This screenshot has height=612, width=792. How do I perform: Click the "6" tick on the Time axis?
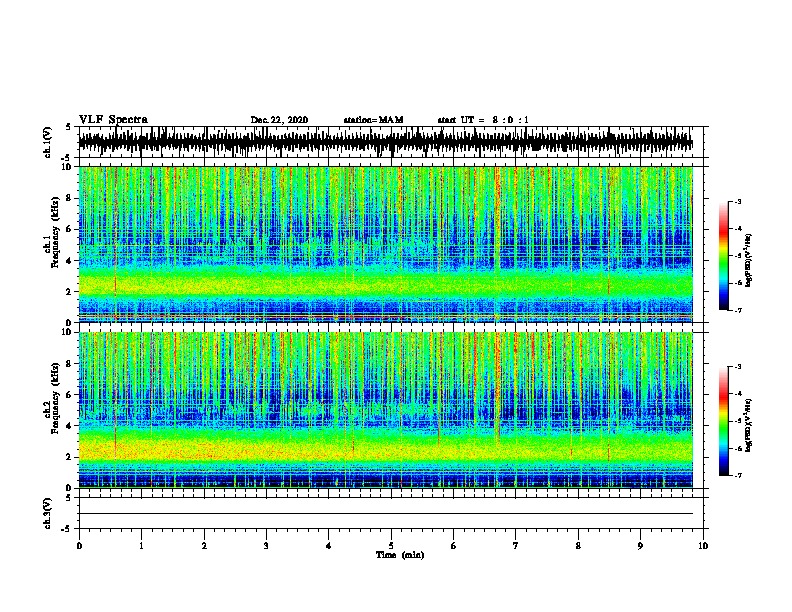tap(454, 546)
